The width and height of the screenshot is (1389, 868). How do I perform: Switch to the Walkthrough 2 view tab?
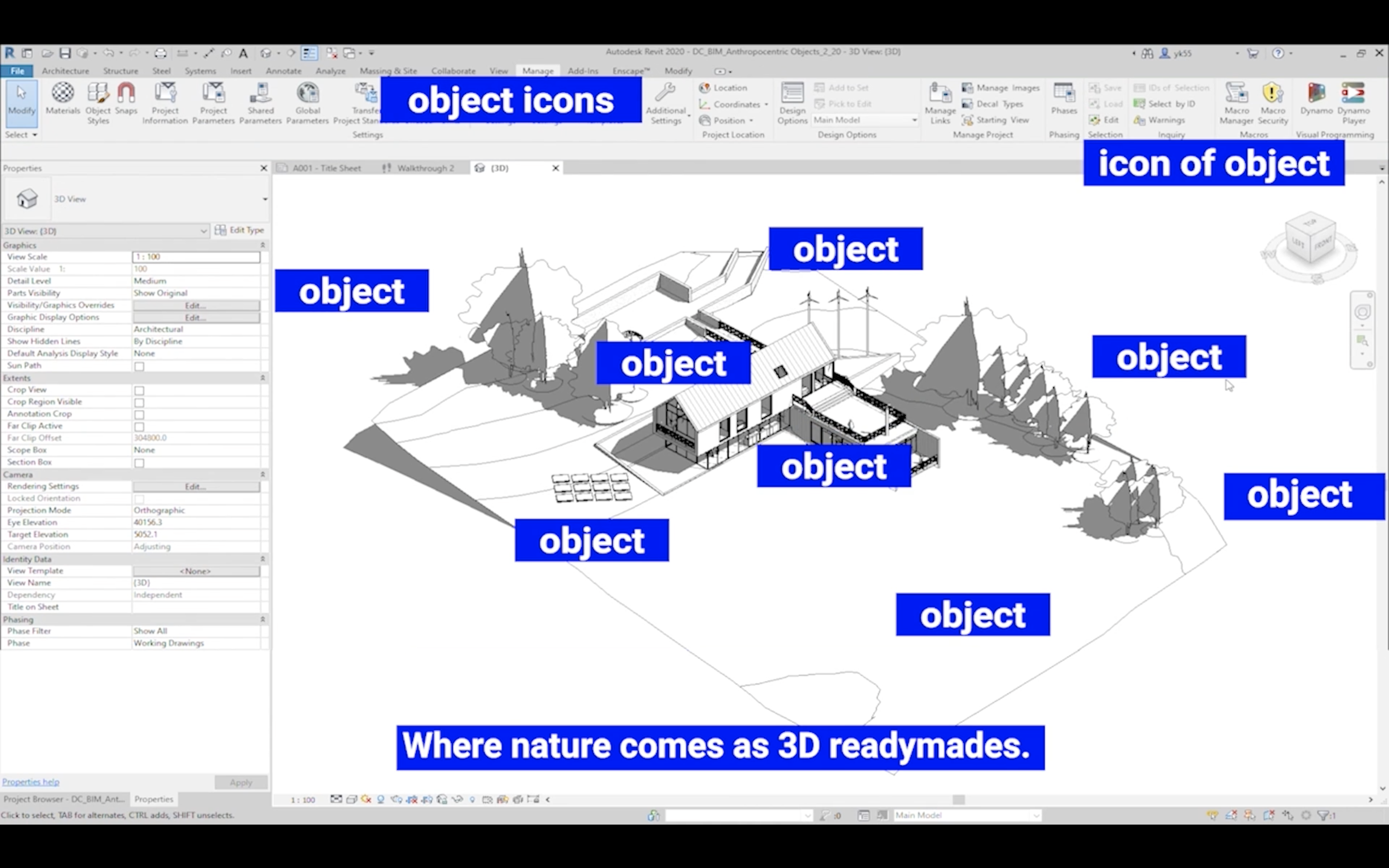pyautogui.click(x=425, y=168)
